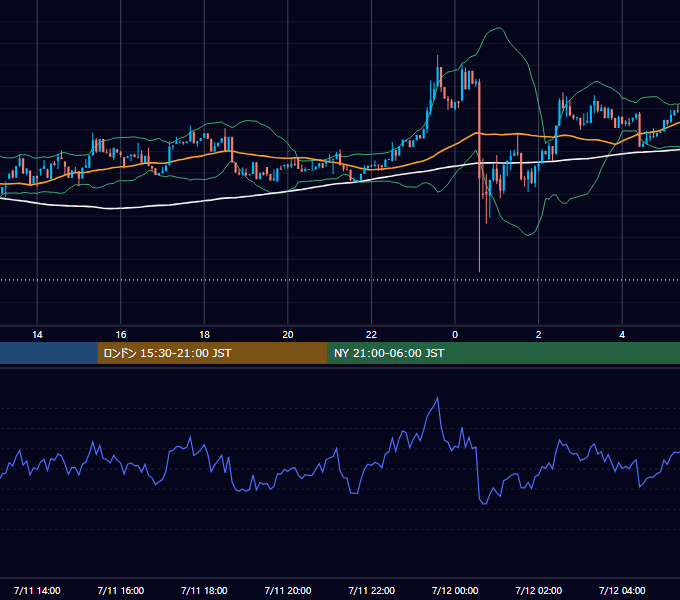
Task: Click the 7/11 16:00 time label
Action: pyautogui.click(x=121, y=590)
